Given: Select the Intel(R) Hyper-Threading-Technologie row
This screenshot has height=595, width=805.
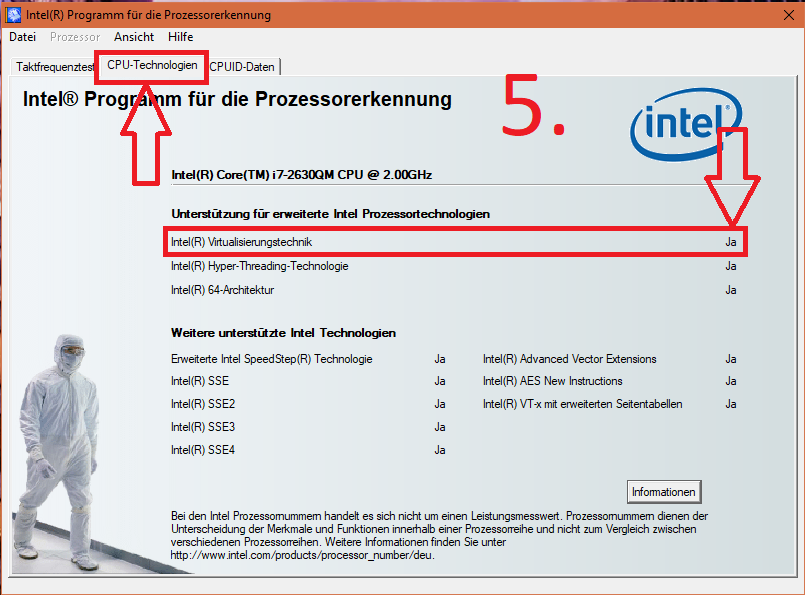Looking at the screenshot, I should [x=454, y=266].
